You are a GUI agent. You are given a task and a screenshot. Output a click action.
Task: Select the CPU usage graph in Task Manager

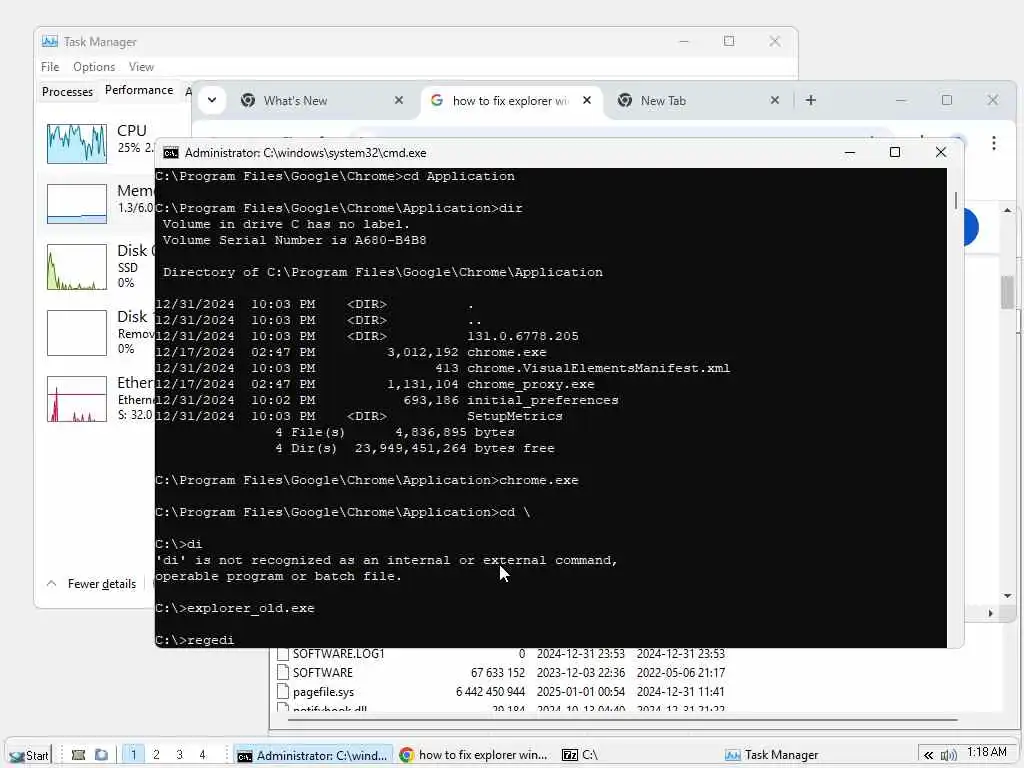[77, 144]
